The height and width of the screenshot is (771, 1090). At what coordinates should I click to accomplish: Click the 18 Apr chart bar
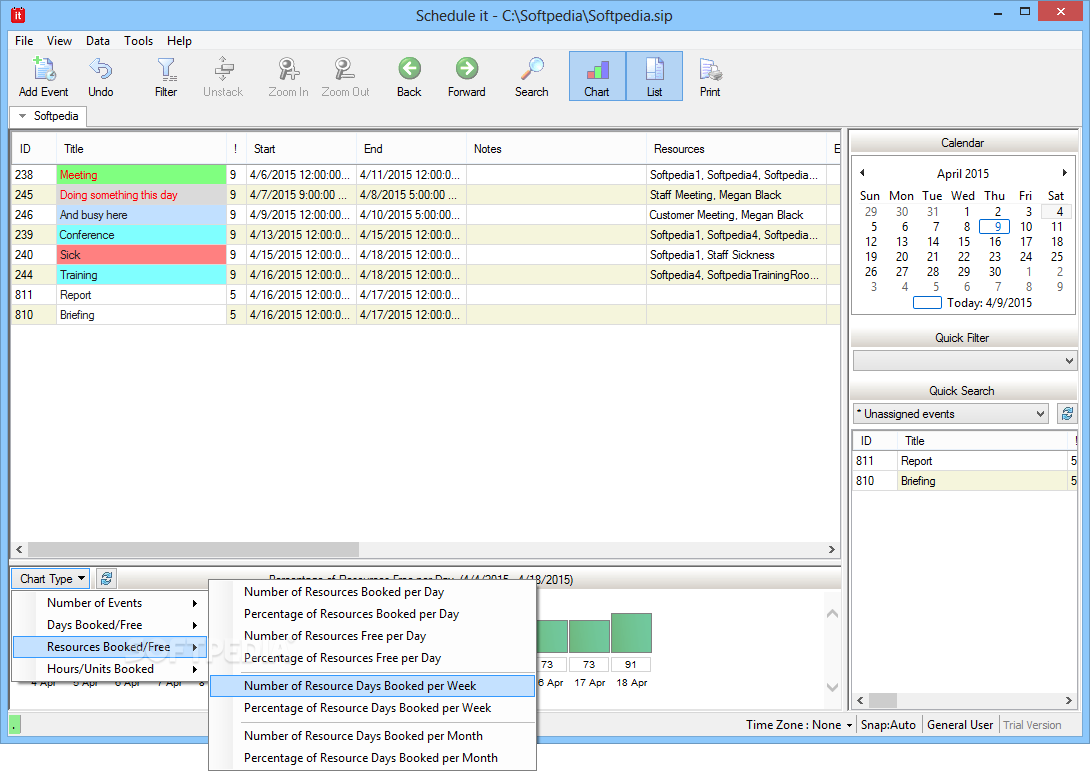[x=631, y=633]
